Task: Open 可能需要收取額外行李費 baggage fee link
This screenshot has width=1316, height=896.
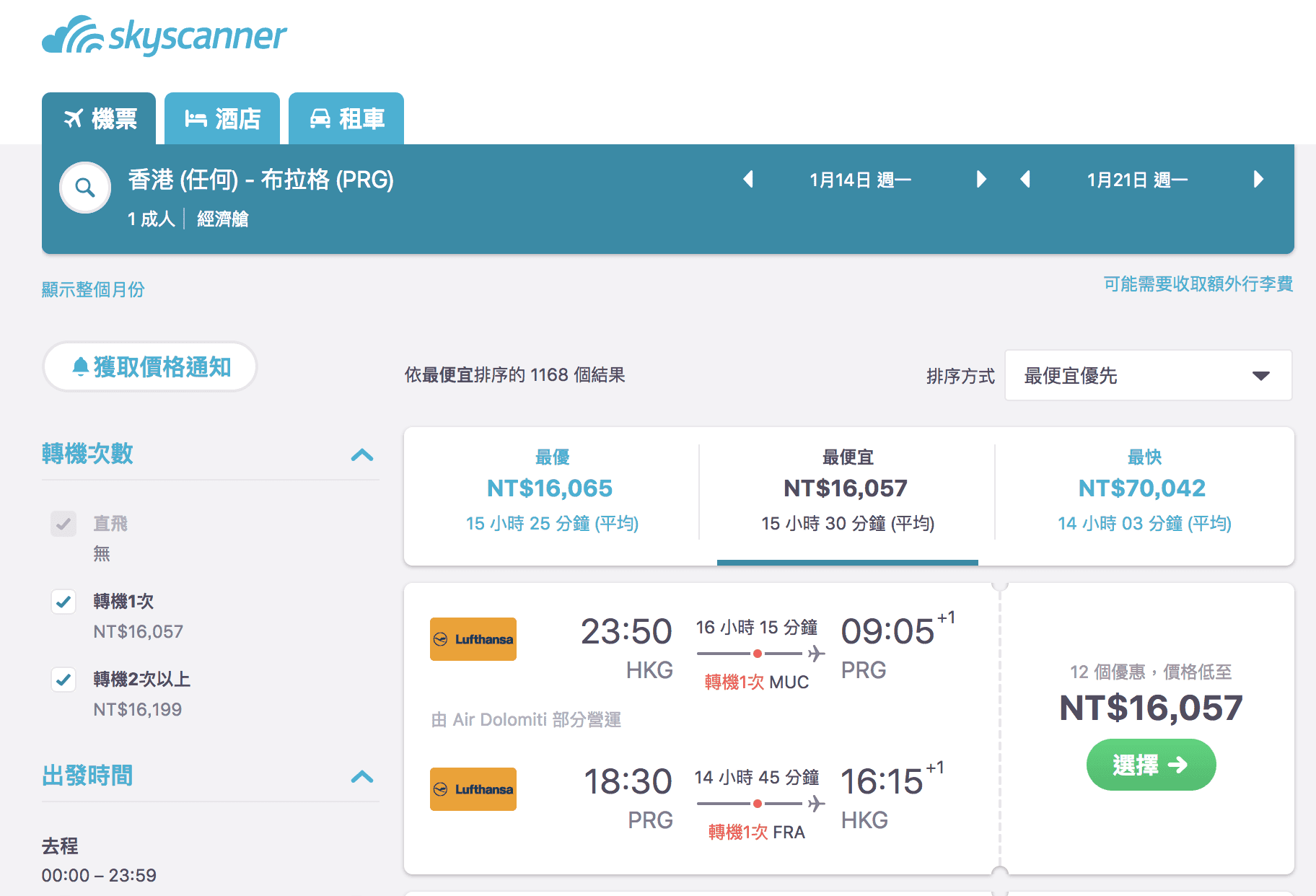Action: [x=1198, y=284]
